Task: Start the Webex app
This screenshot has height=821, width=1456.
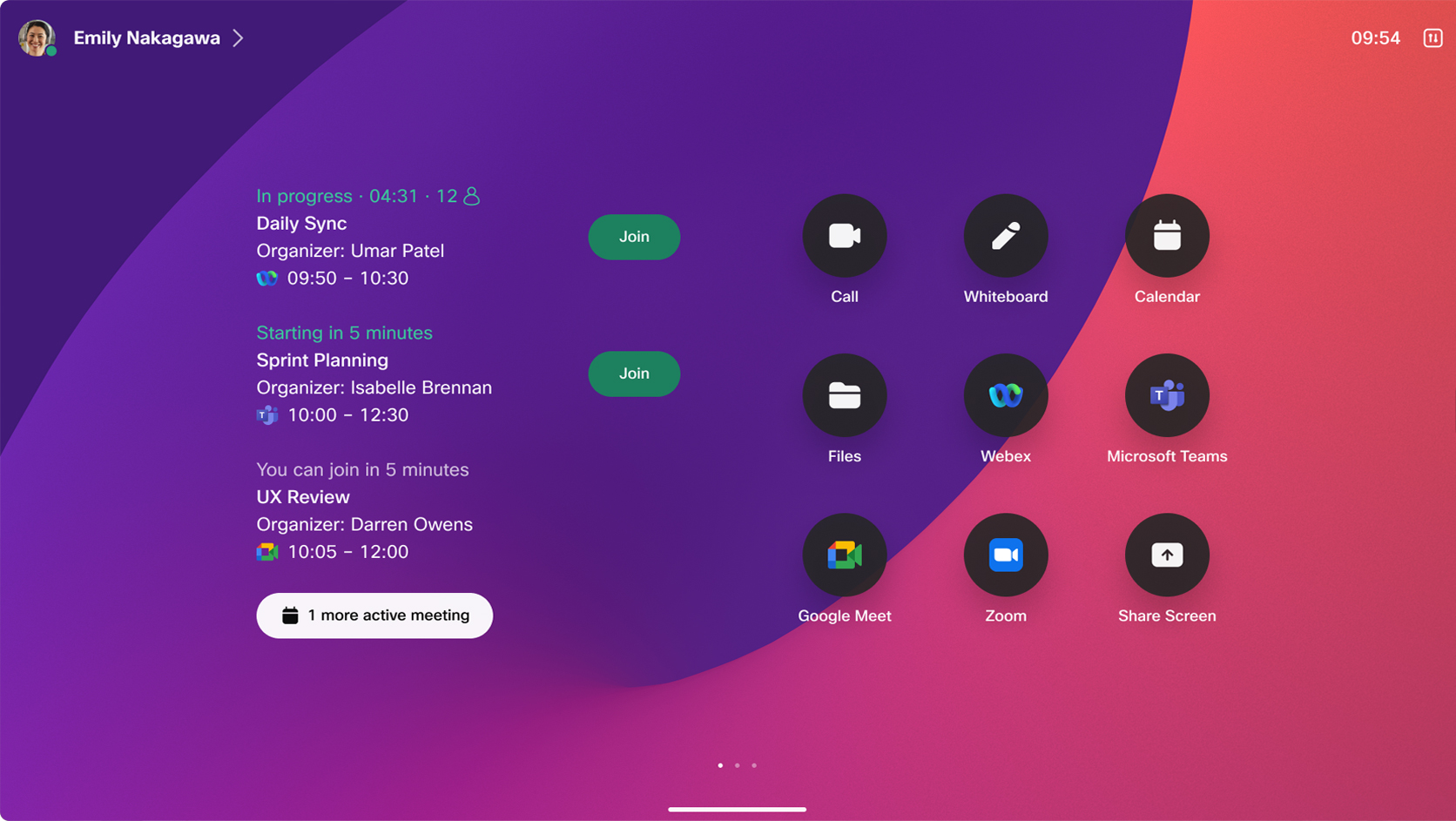Action: click(1005, 395)
